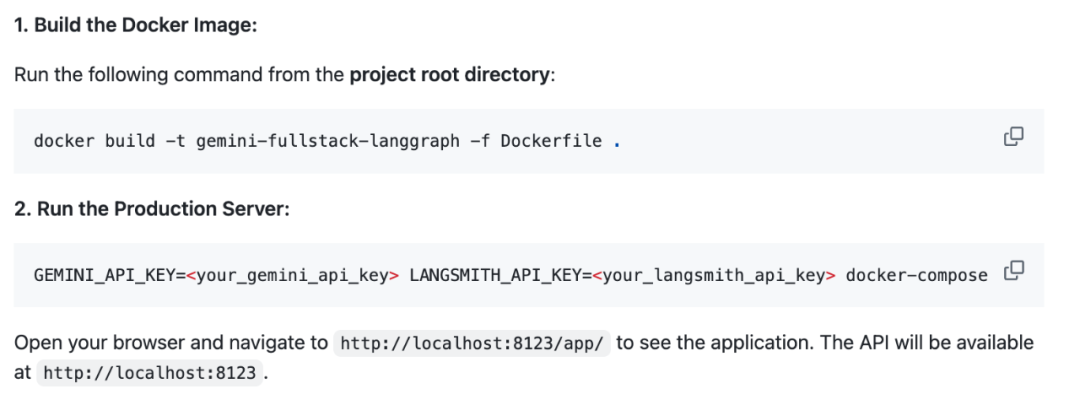
Task: Click the docker build command text
Action: (327, 141)
